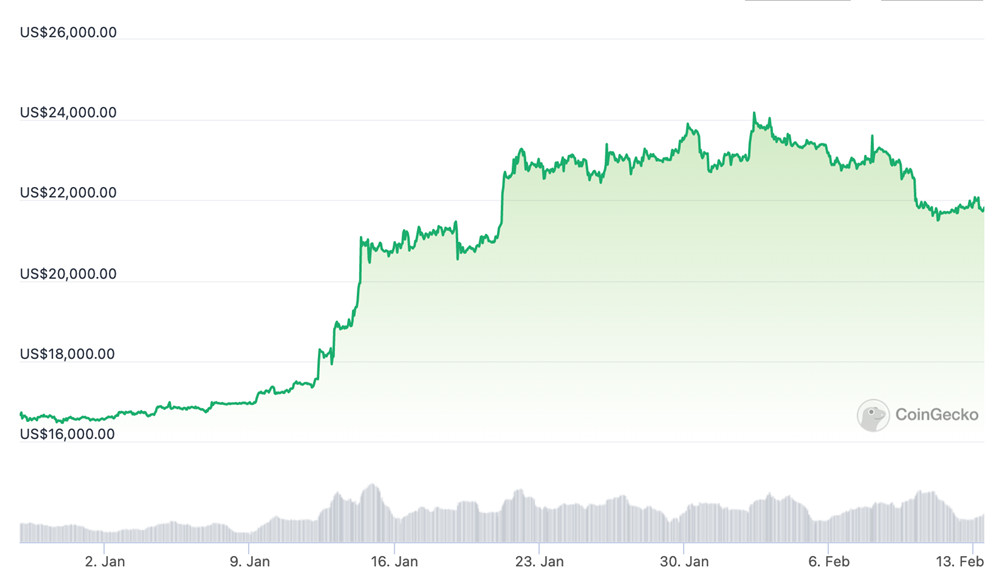Image resolution: width=1000 pixels, height=585 pixels.
Task: Click the 16. Jan date label
Action: [x=395, y=562]
